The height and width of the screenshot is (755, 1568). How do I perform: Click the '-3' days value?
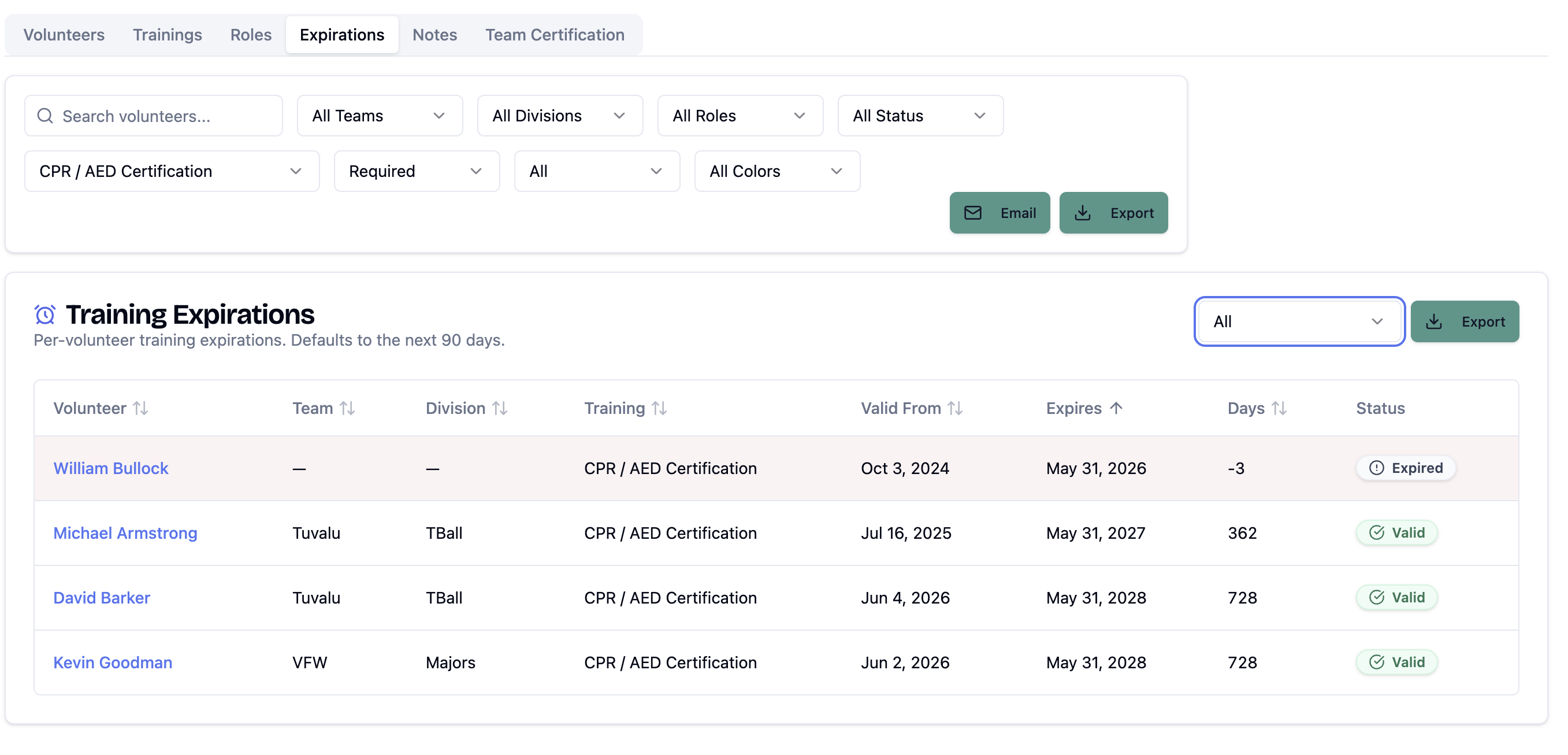(1236, 468)
